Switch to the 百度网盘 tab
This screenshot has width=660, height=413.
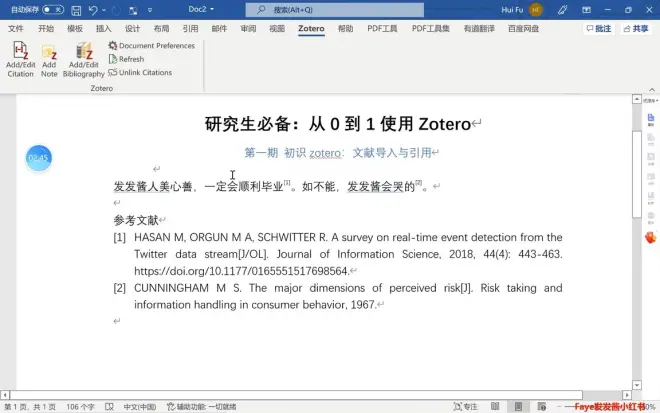point(523,29)
